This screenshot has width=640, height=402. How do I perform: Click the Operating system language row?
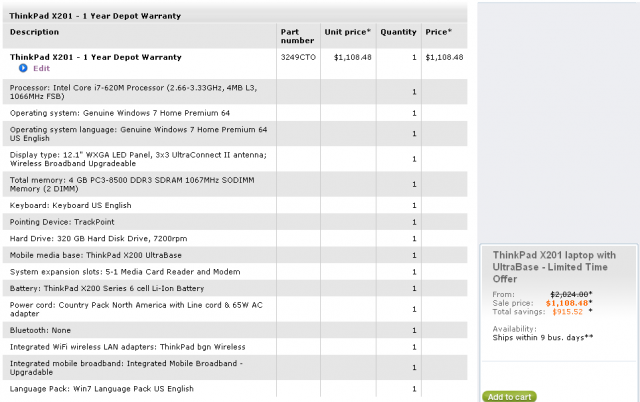tap(235, 133)
